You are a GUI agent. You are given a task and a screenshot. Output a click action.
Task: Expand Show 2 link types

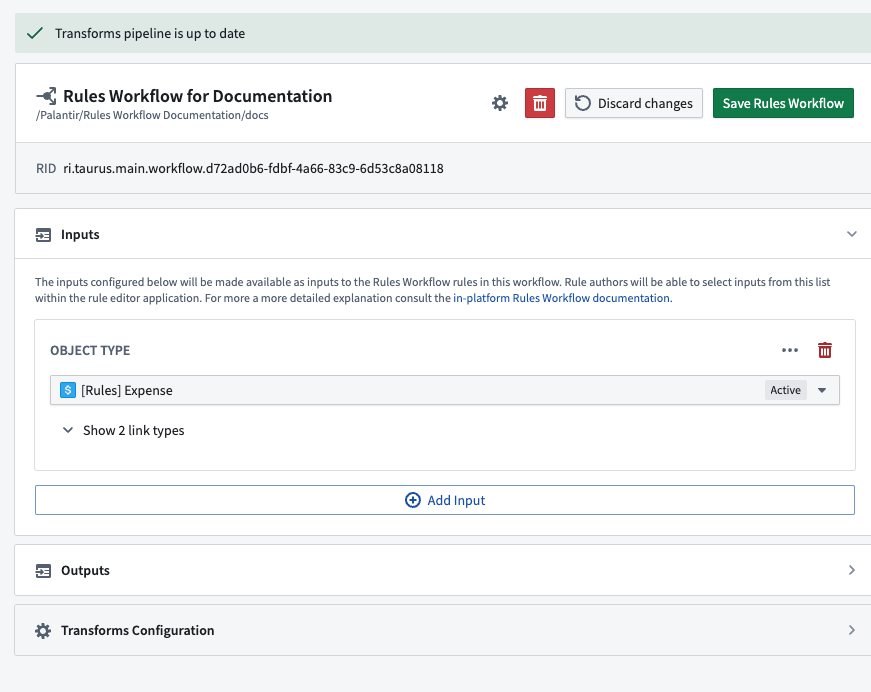click(123, 430)
